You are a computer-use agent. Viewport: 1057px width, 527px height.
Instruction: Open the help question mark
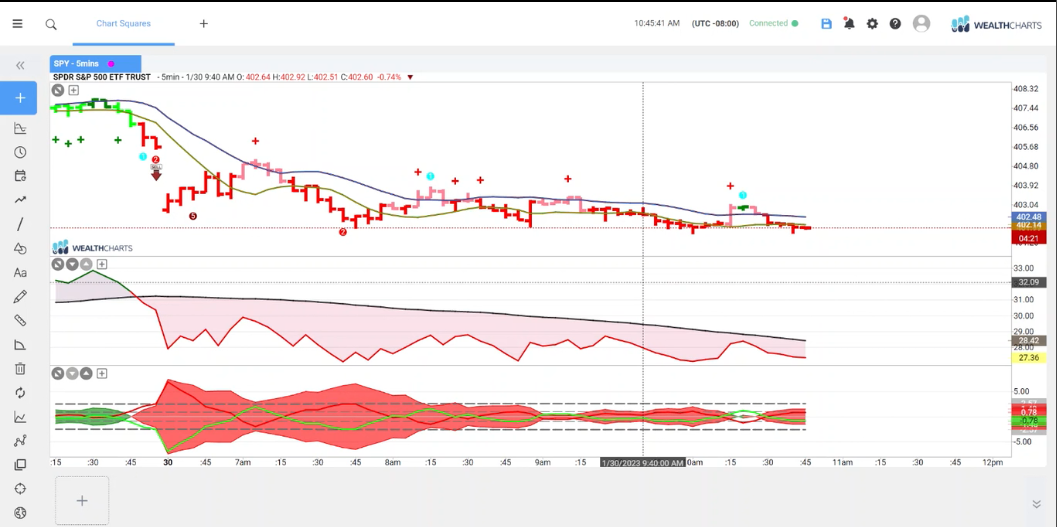point(895,24)
